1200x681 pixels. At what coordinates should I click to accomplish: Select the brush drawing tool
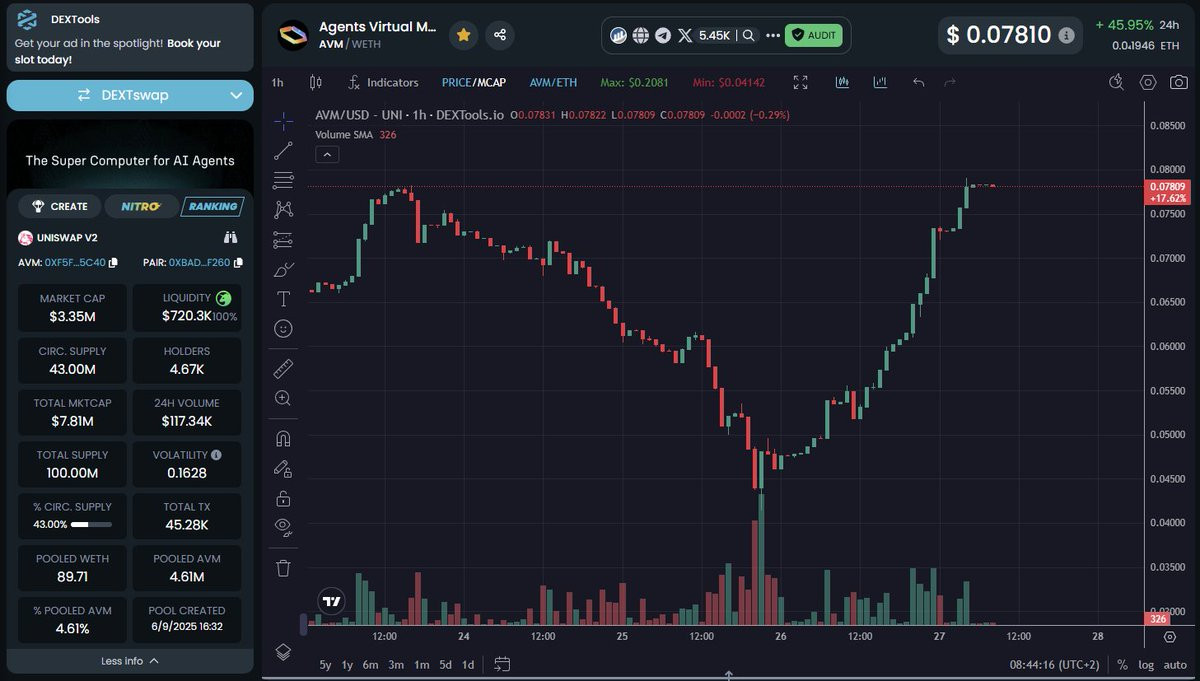(x=283, y=269)
